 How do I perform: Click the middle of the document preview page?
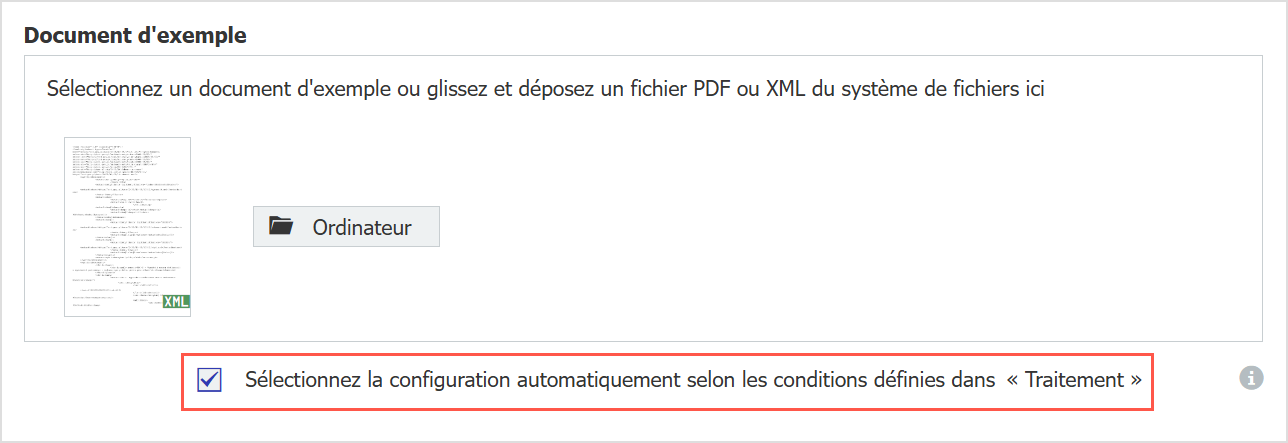click(x=127, y=227)
